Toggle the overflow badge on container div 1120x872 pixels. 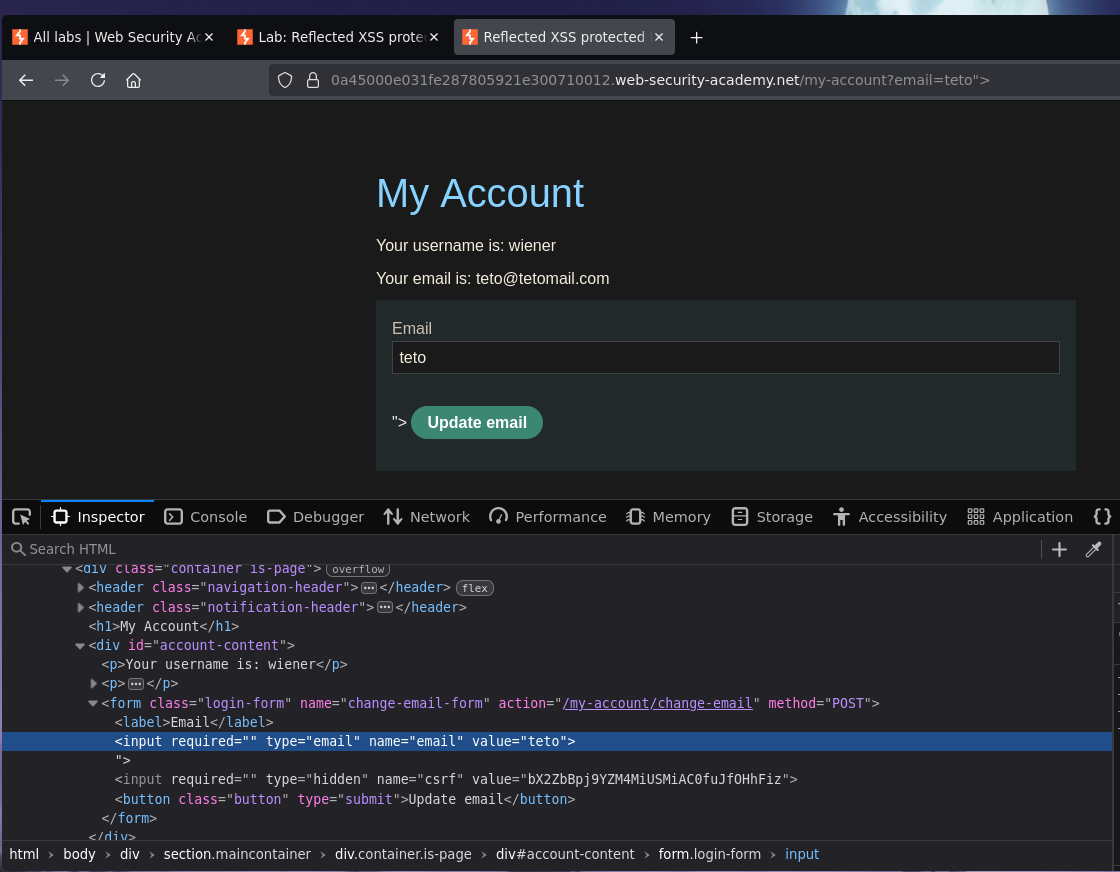pyautogui.click(x=358, y=569)
